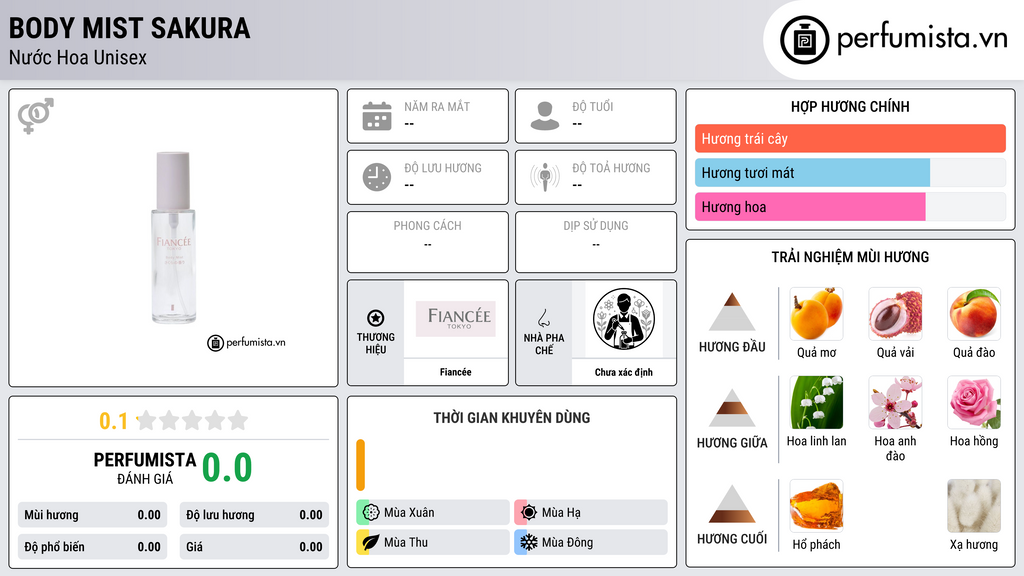Click the Hương hoa accord bar
This screenshot has height=576, width=1024.
(850, 206)
